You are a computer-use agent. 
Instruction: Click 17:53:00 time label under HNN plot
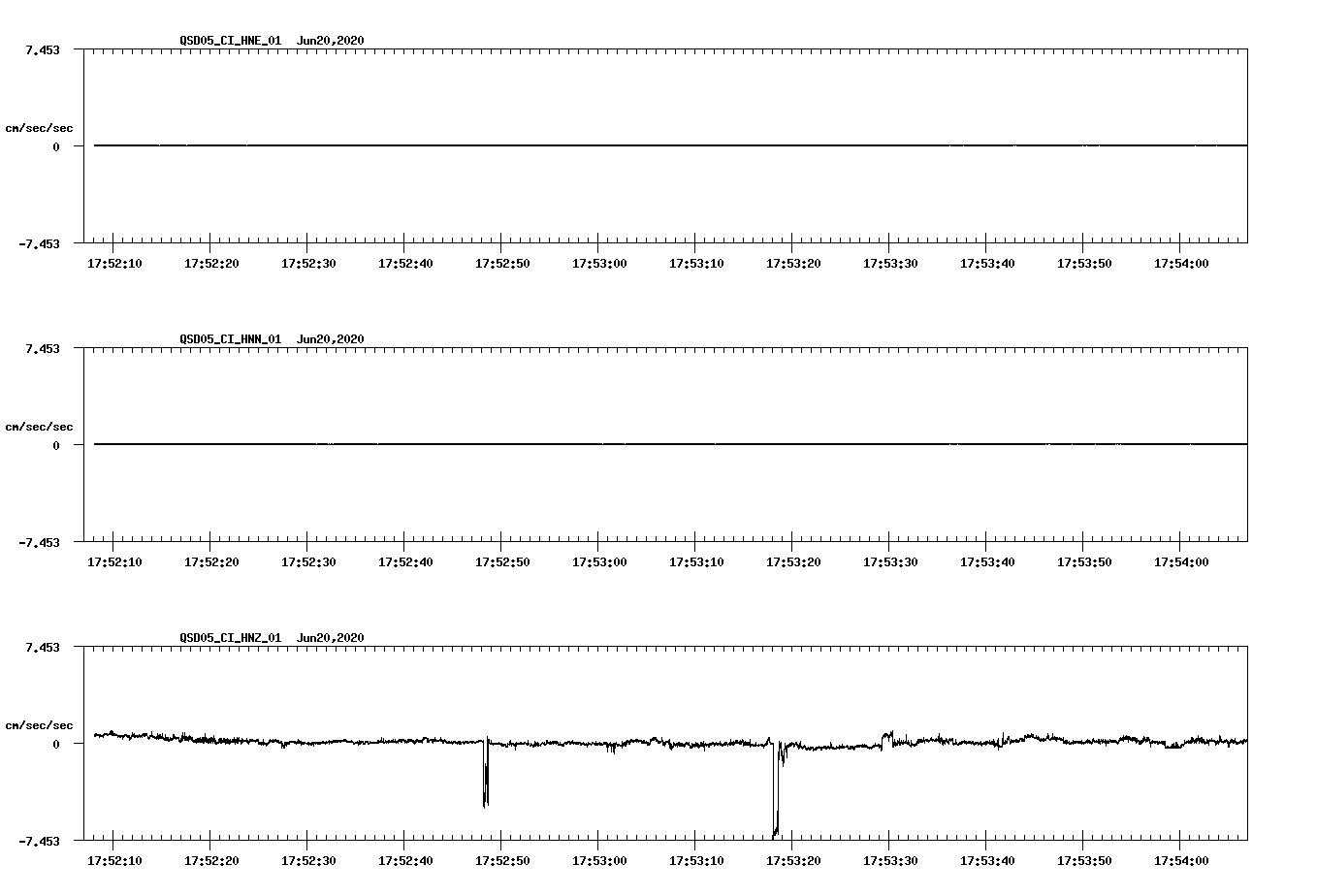coord(599,561)
